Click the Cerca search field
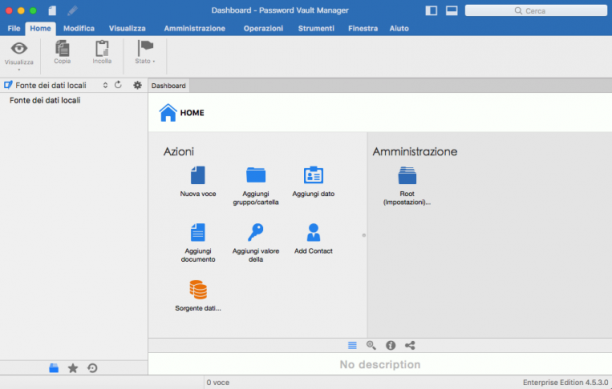Screen dimensions: 612x389 (536, 11)
